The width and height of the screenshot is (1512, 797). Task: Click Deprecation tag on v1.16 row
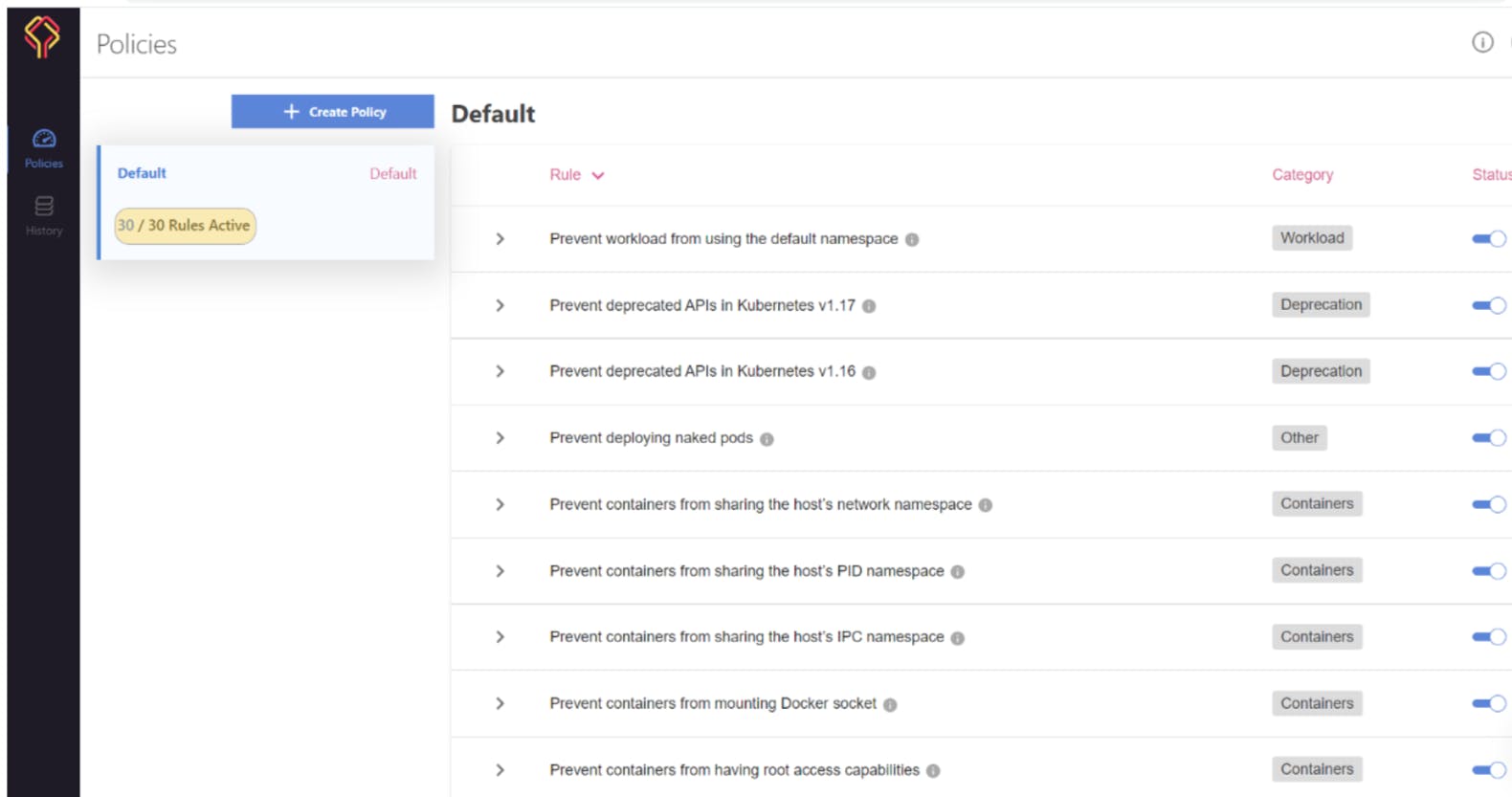1321,371
